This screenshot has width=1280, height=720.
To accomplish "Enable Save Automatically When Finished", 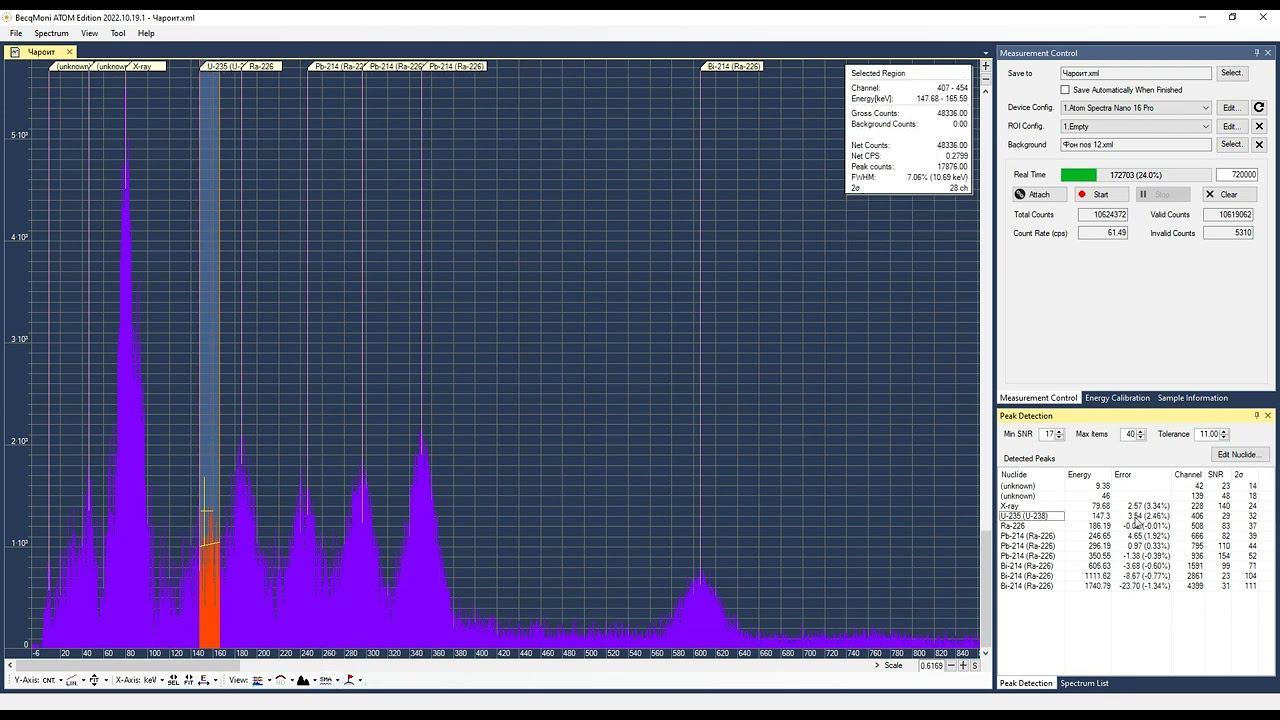I will 1065,90.
